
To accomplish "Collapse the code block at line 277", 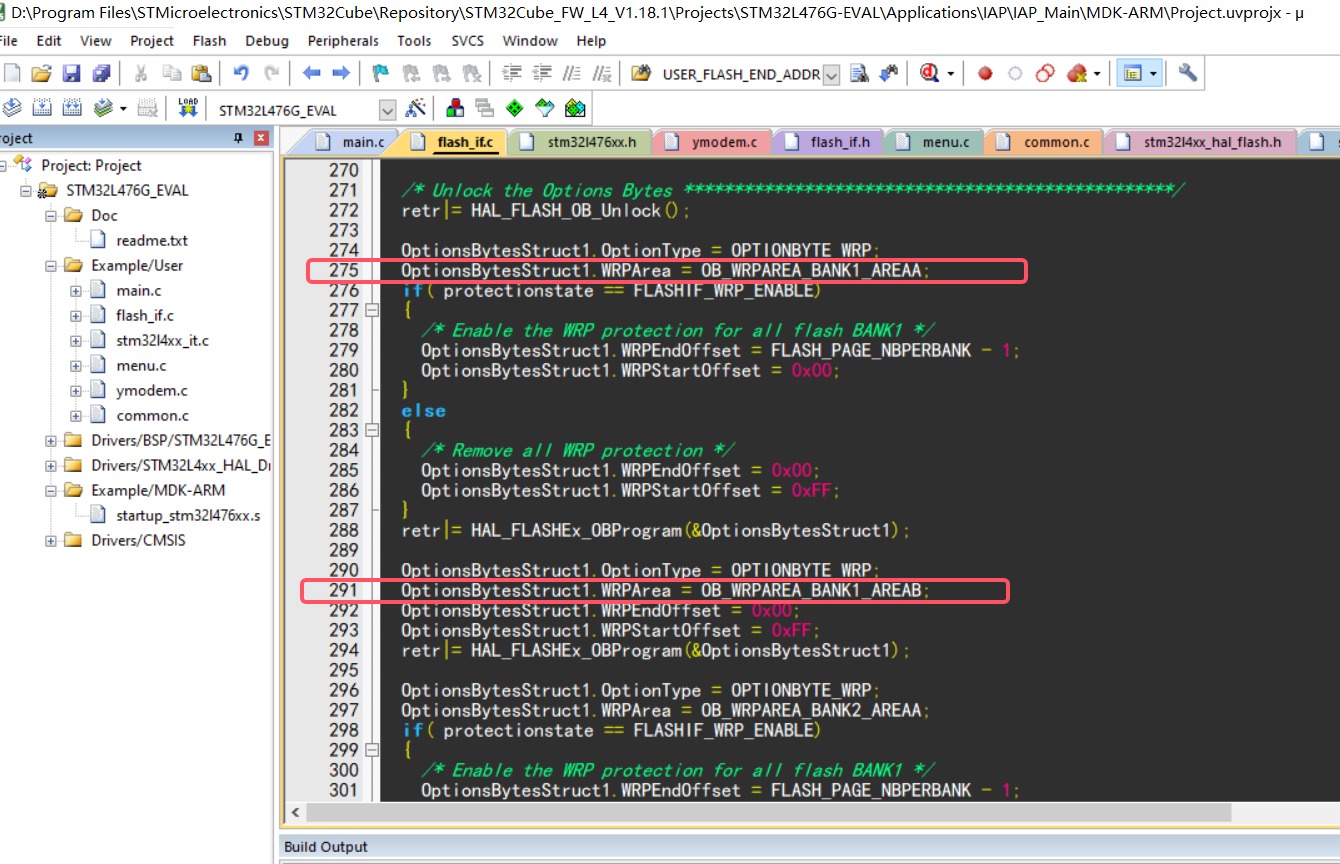I will point(372,310).
